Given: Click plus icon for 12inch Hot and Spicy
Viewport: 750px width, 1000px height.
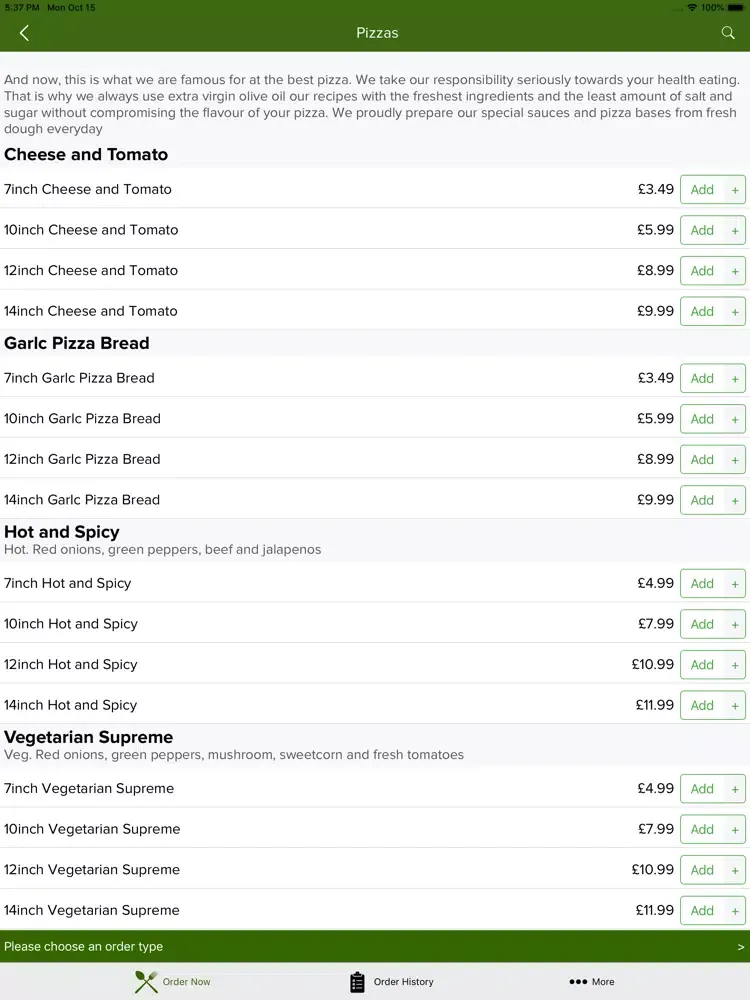Looking at the screenshot, I should (735, 665).
